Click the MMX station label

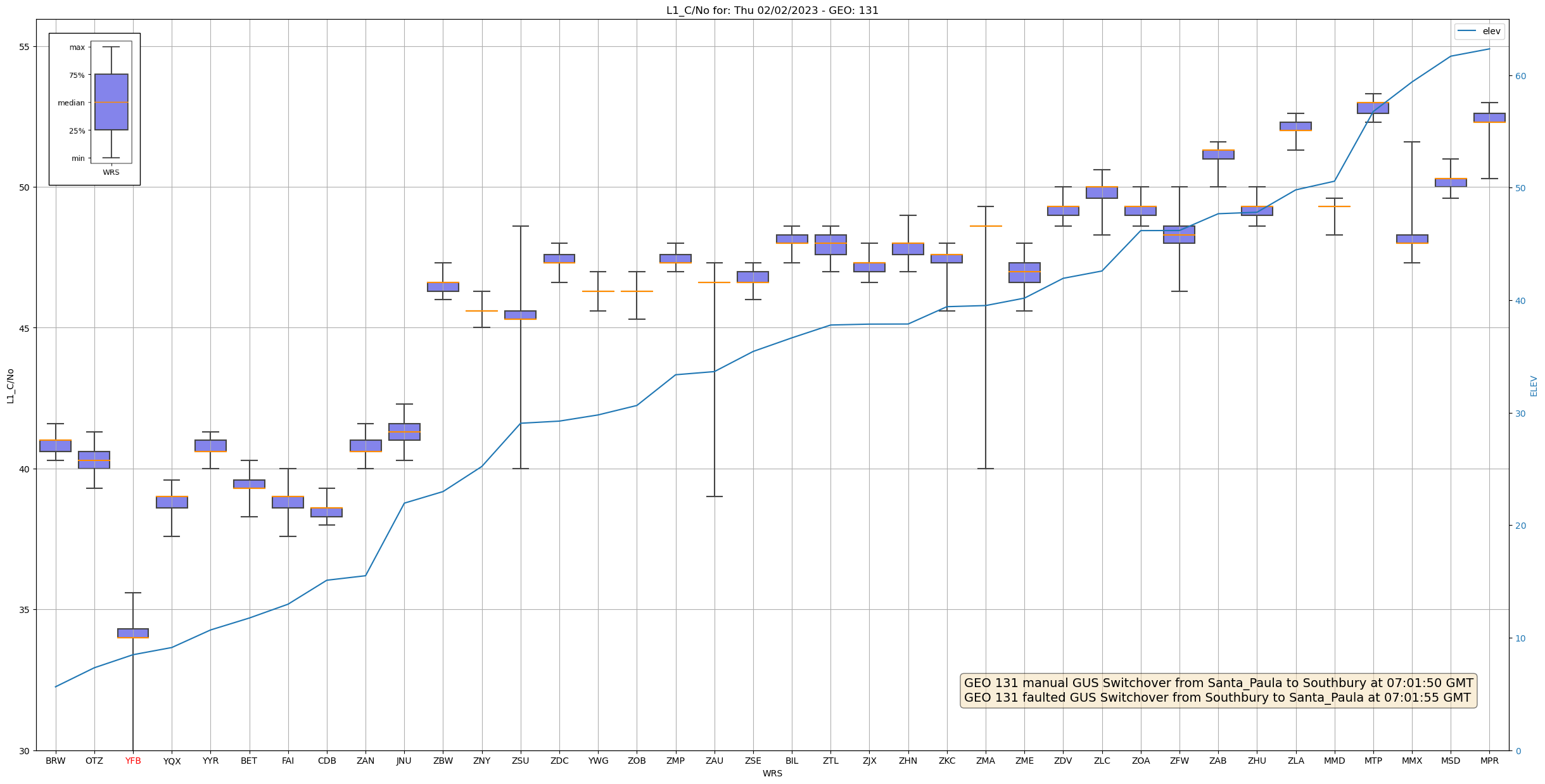1412,761
